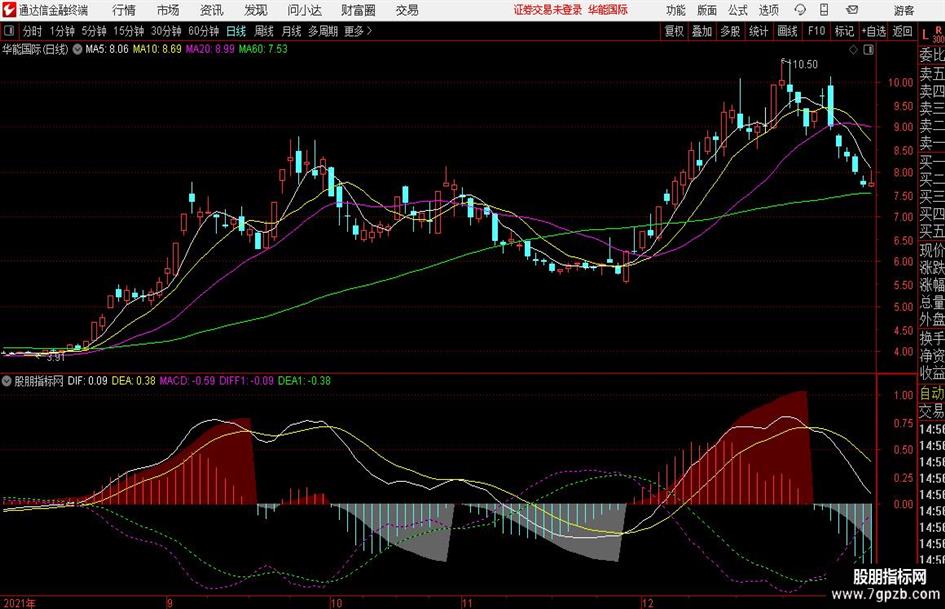The image size is (945, 609).
Task: Click the month 11 timeline marker
Action: [467, 603]
